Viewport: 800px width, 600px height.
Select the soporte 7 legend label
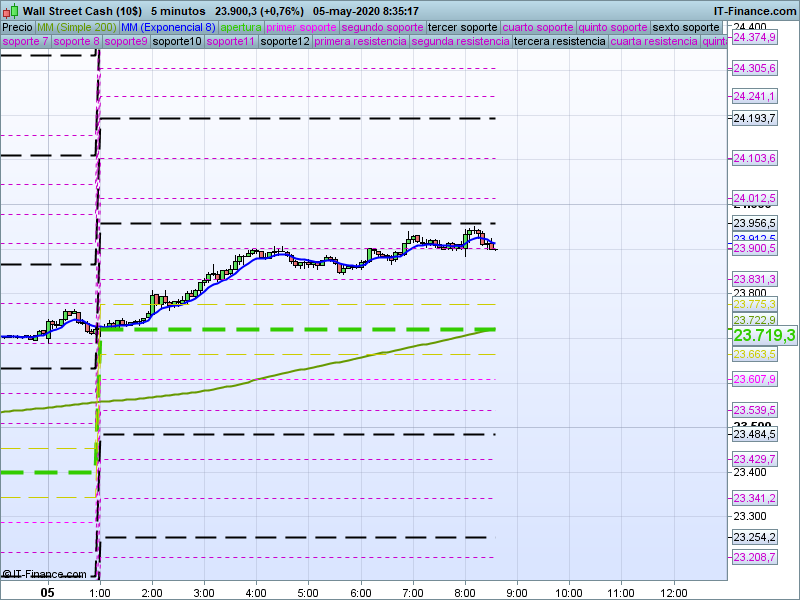pos(25,42)
